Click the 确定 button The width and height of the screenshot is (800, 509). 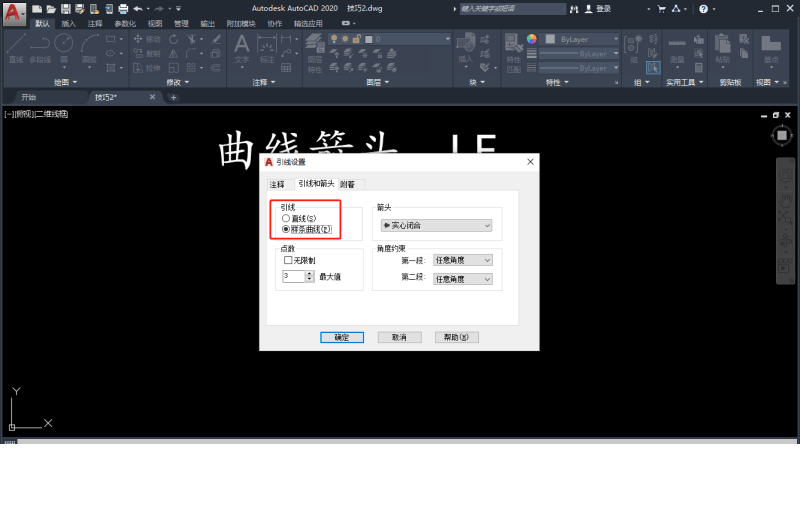point(342,337)
